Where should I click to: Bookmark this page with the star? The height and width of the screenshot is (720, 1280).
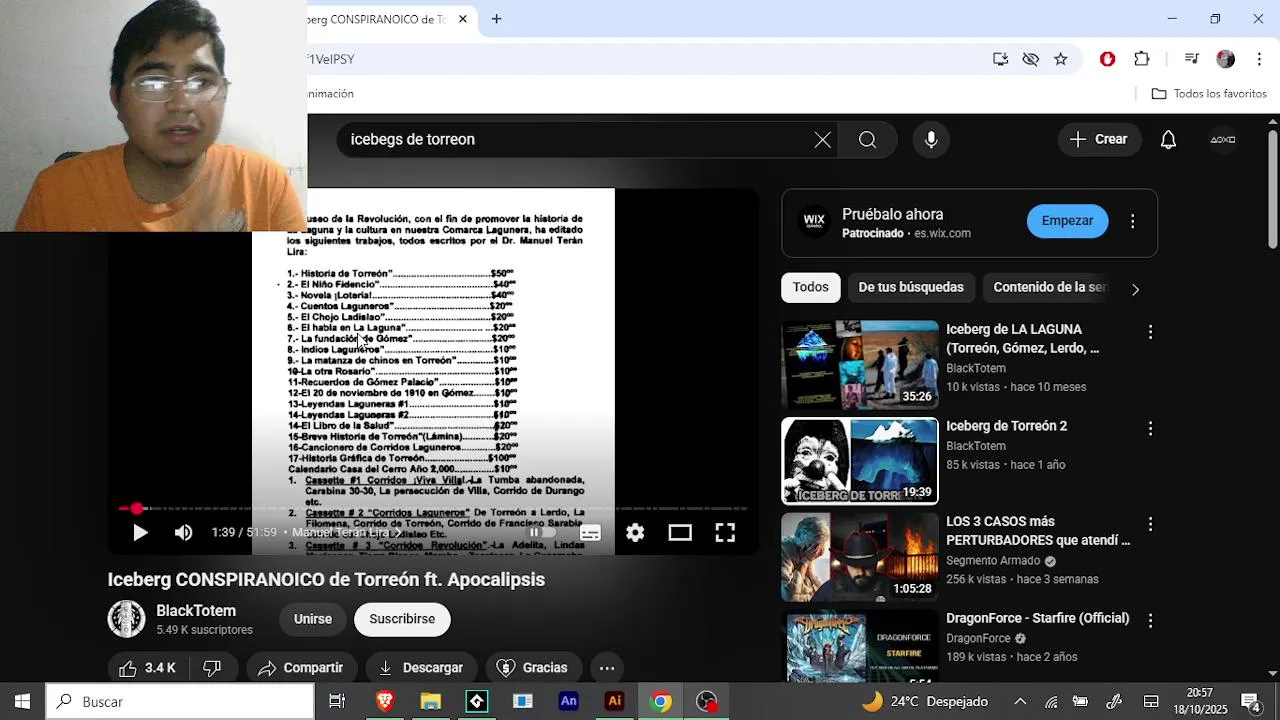click(x=1061, y=59)
